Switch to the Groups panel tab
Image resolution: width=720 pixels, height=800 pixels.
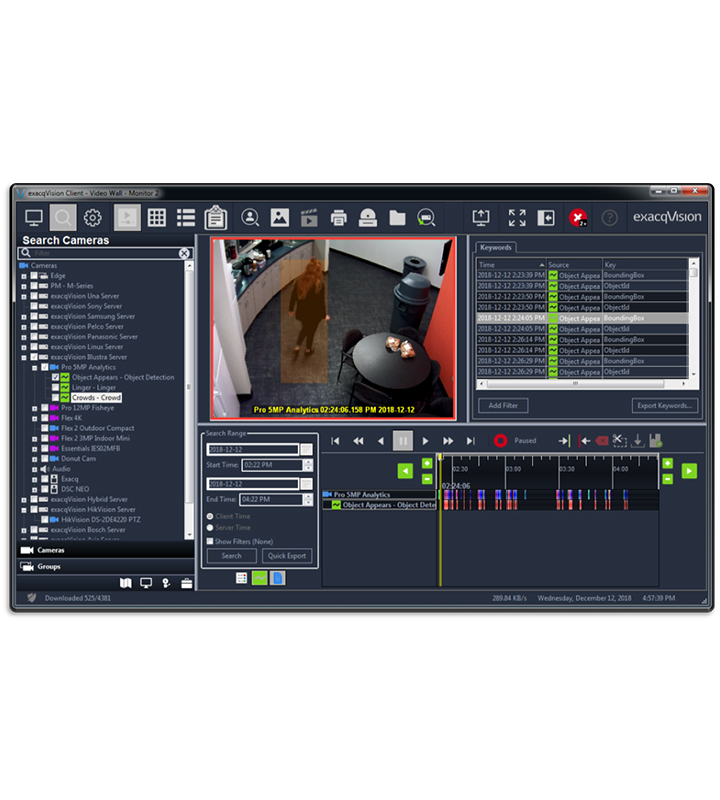pos(50,567)
